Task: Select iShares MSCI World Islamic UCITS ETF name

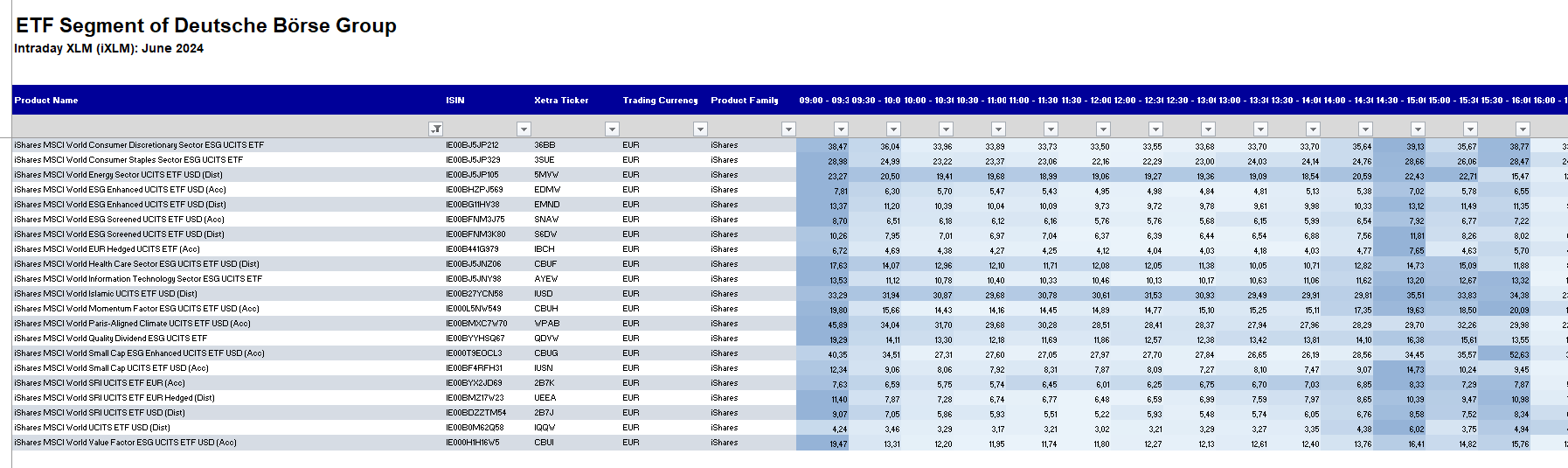Action: [x=106, y=294]
